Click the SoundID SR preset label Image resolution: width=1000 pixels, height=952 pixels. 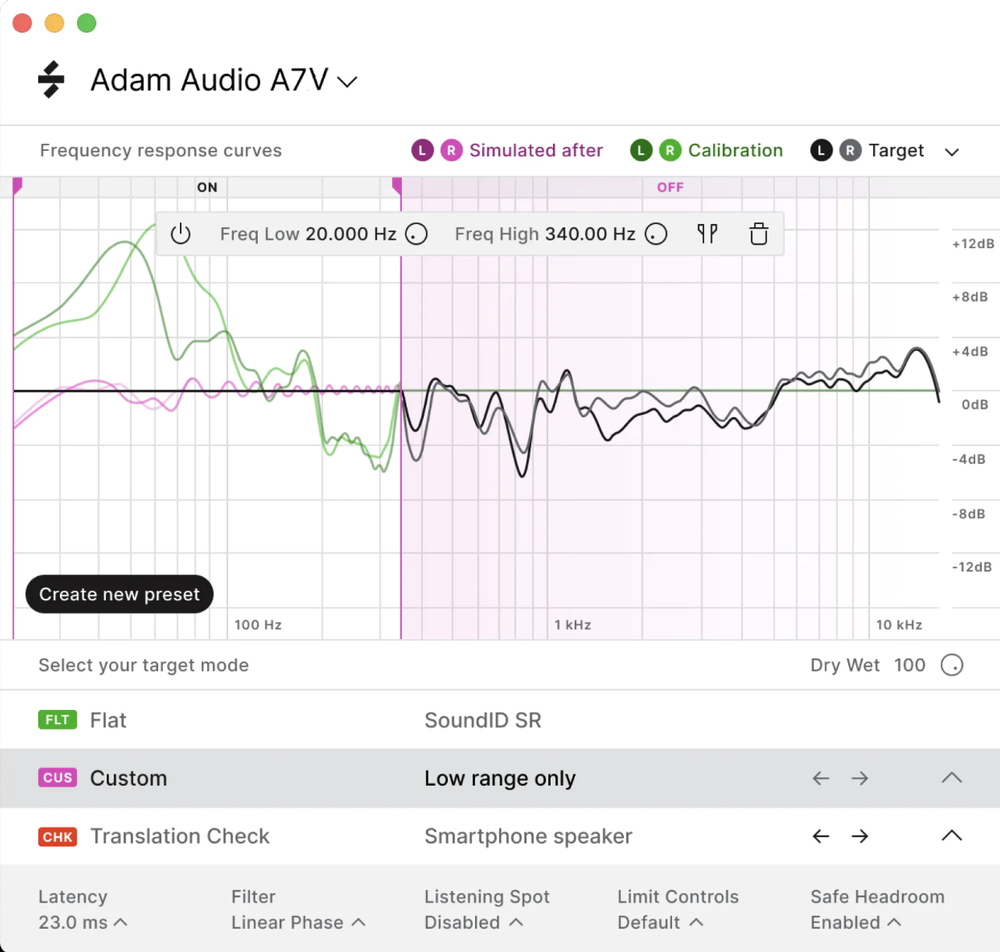click(x=483, y=720)
